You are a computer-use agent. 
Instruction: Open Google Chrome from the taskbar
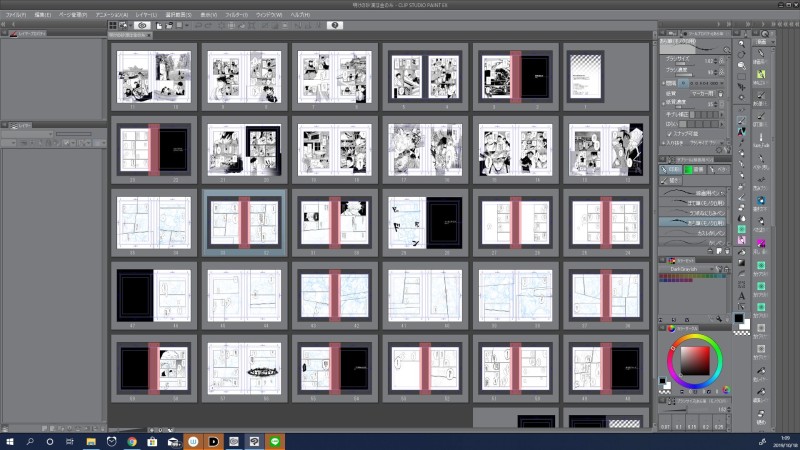(132, 441)
